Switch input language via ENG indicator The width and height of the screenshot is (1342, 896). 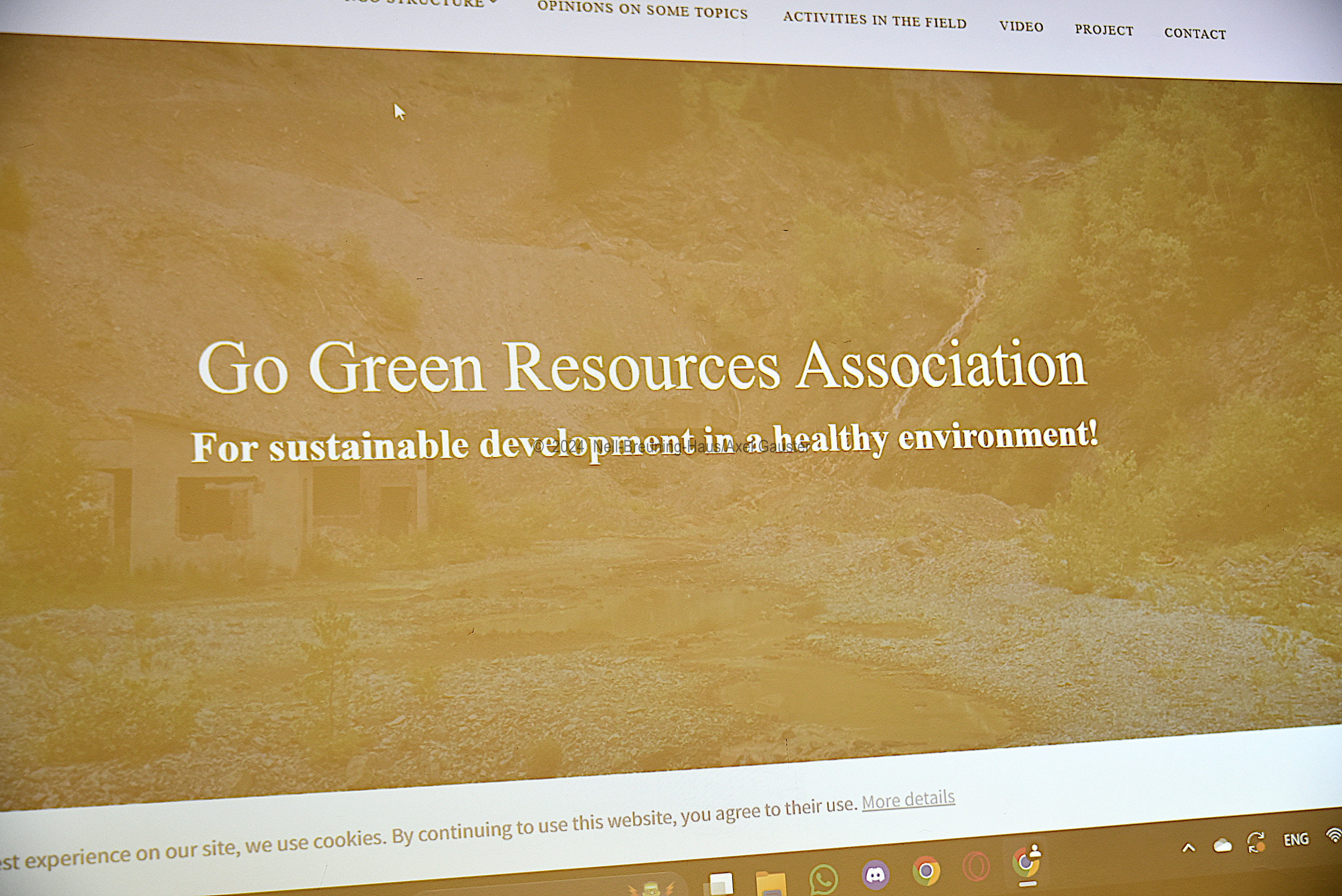pos(1296,839)
